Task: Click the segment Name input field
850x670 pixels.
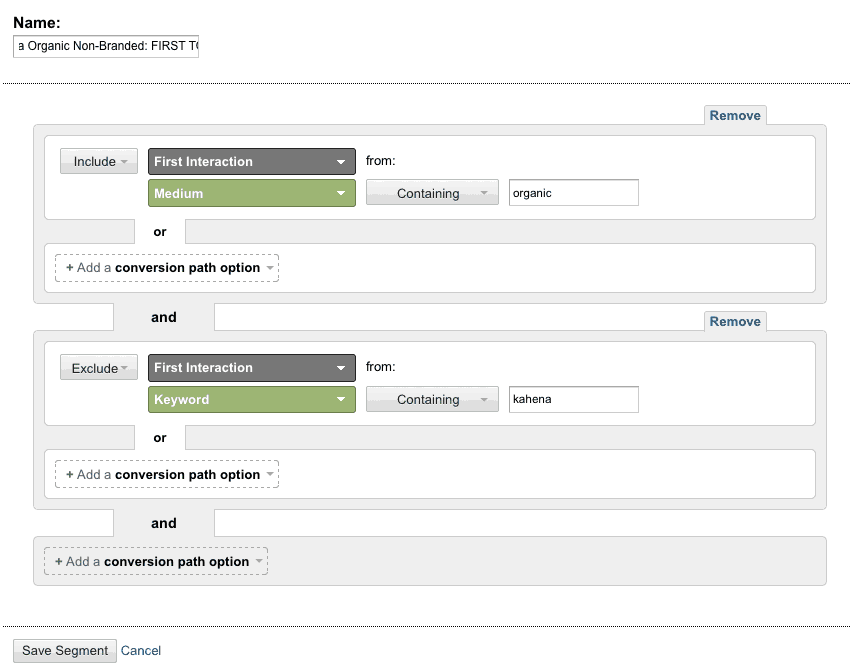Action: [106, 47]
